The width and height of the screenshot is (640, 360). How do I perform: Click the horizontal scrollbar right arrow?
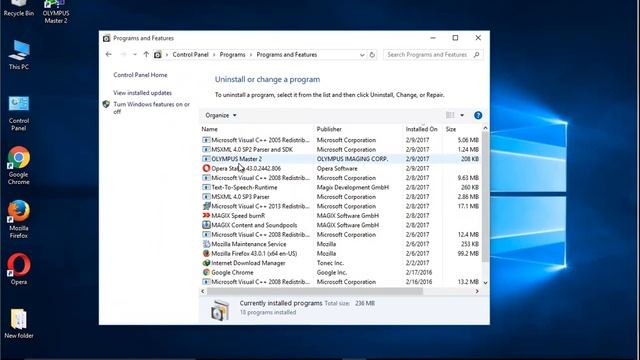click(477, 291)
